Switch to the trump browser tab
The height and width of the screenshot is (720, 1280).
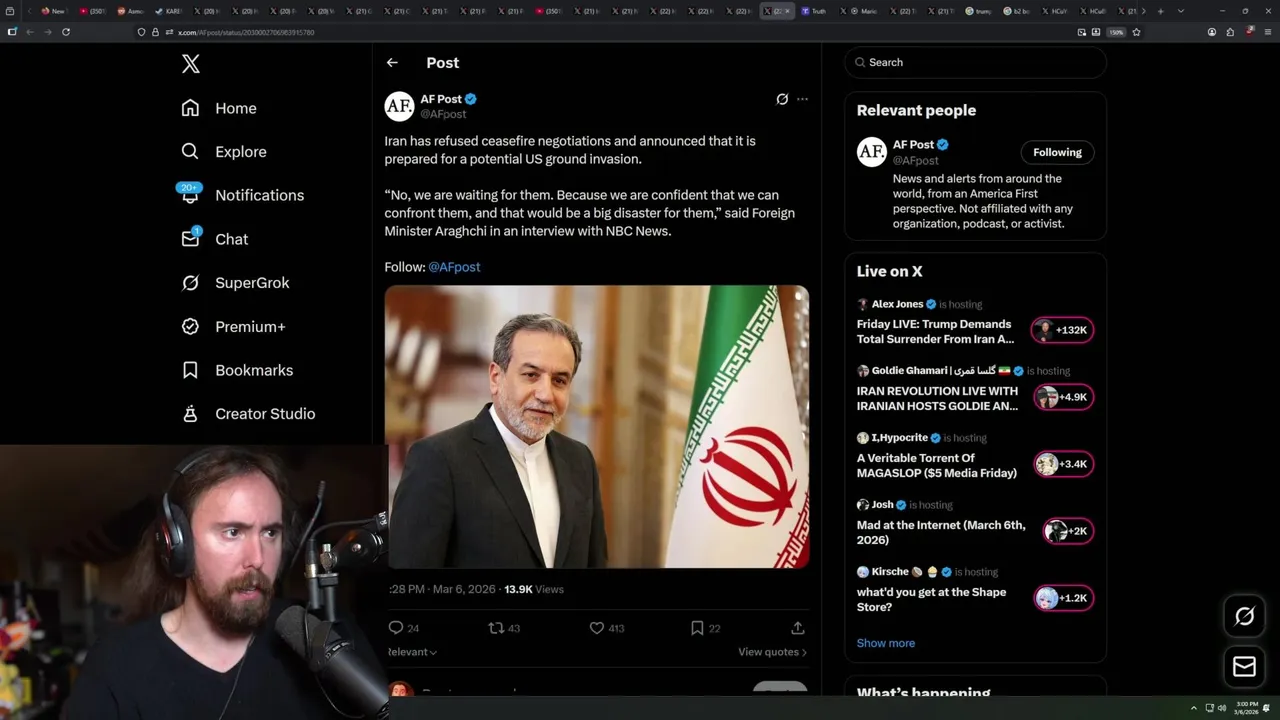coord(978,11)
